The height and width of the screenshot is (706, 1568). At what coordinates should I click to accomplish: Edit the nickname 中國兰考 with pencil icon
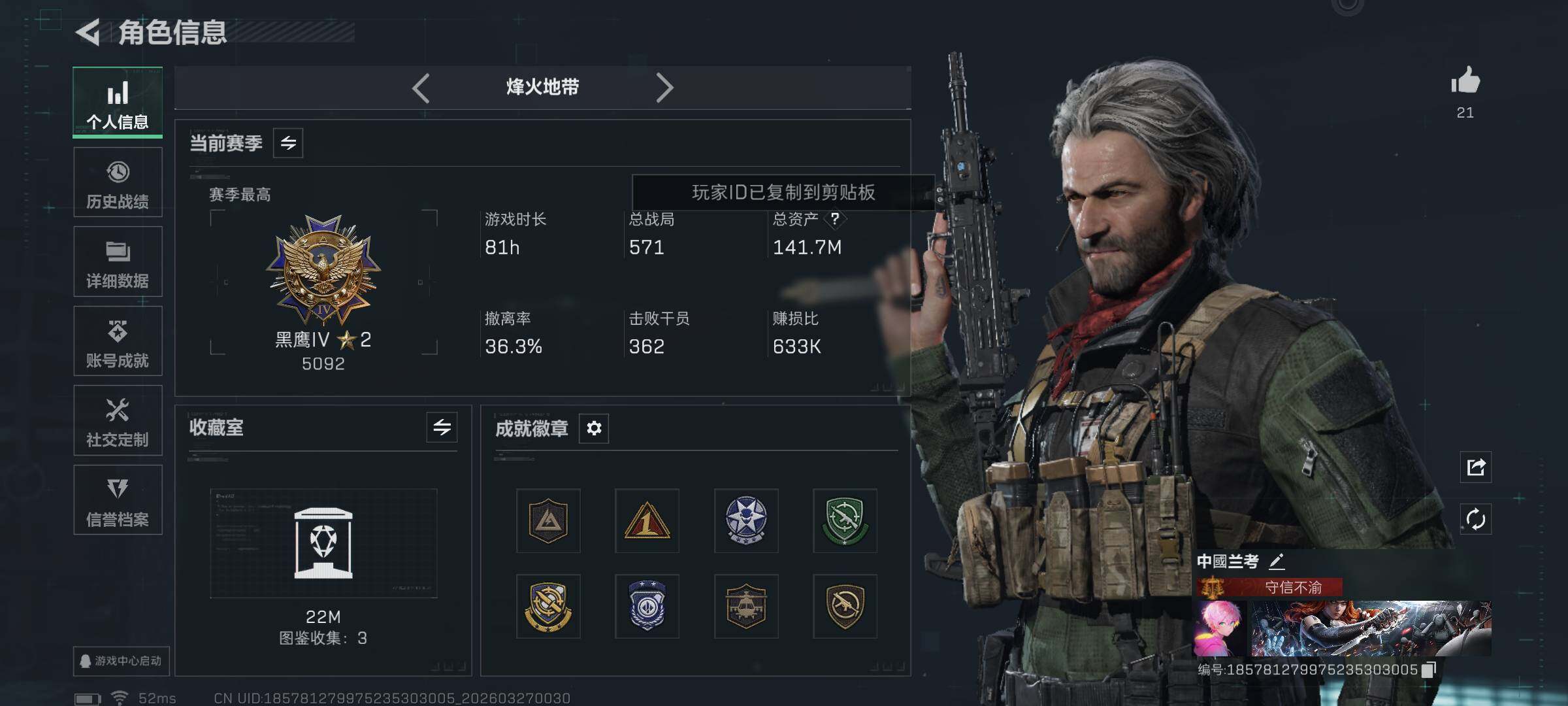pyautogui.click(x=1277, y=561)
